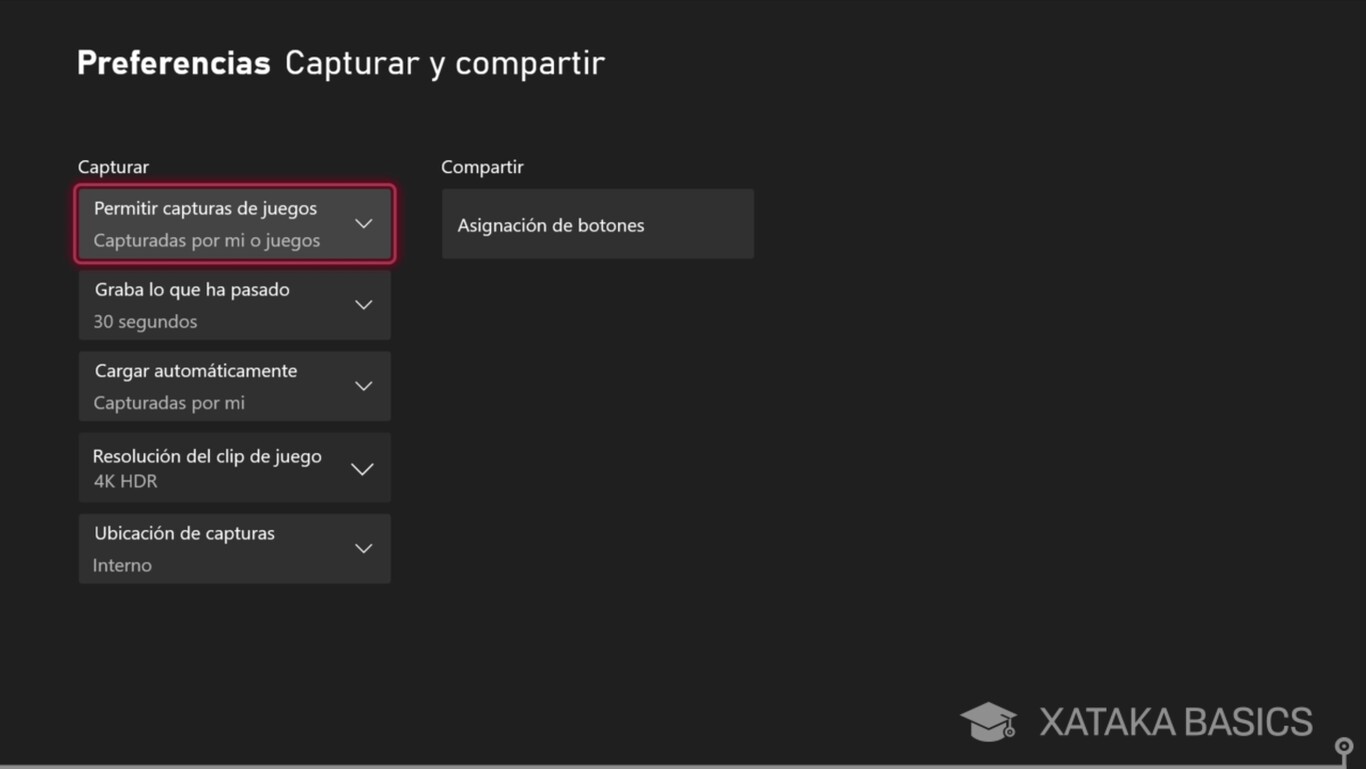The width and height of the screenshot is (1366, 769).
Task: Open the "Cargar automáticamente" dropdown
Action: (x=234, y=386)
